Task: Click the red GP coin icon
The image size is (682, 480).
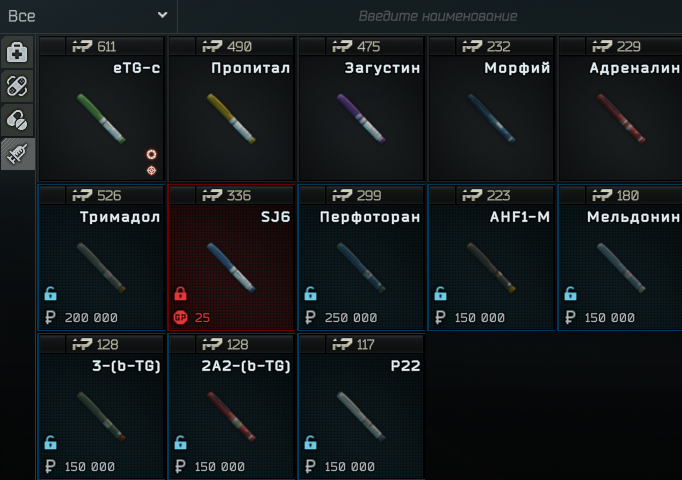Action: pyautogui.click(x=180, y=317)
